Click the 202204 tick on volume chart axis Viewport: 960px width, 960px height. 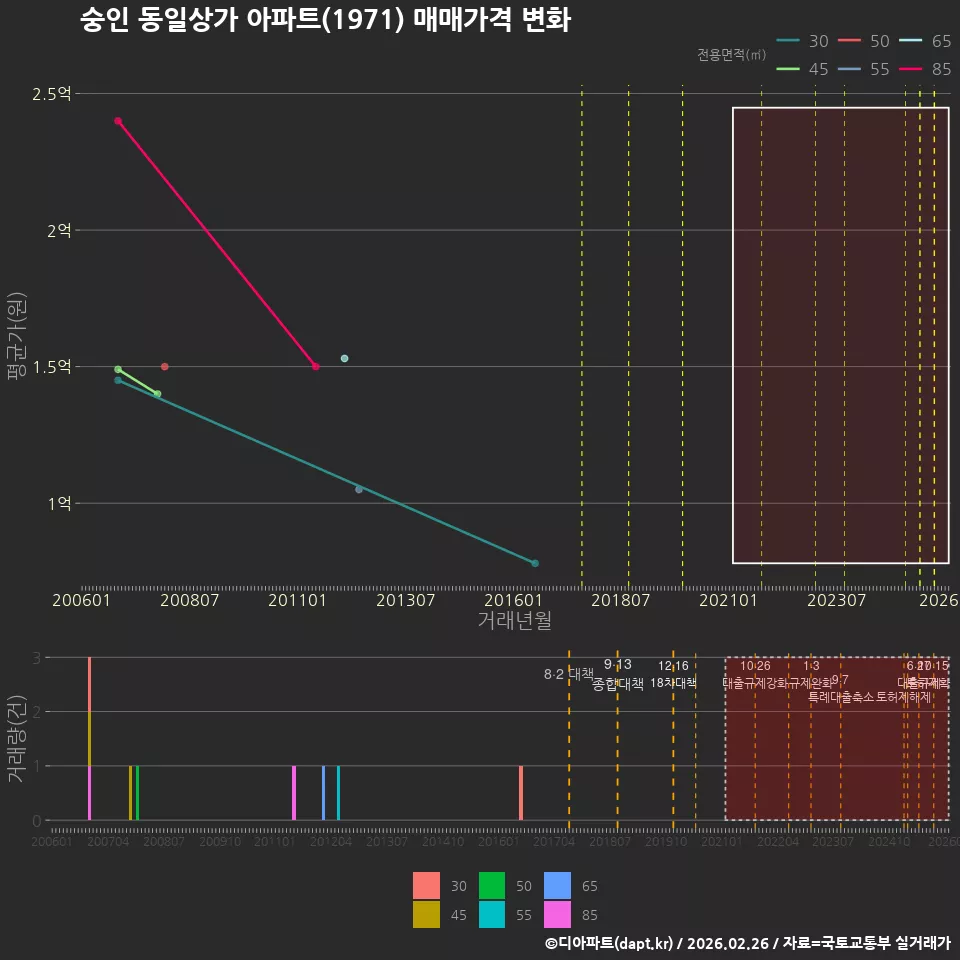coord(778,842)
